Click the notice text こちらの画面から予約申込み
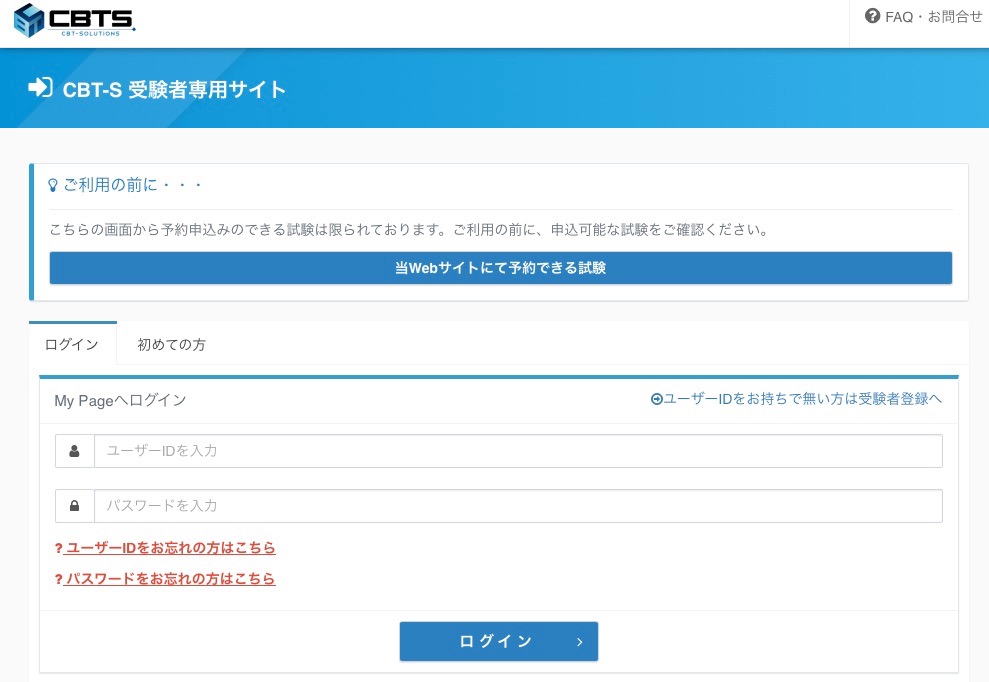This screenshot has width=989, height=682. 409,230
